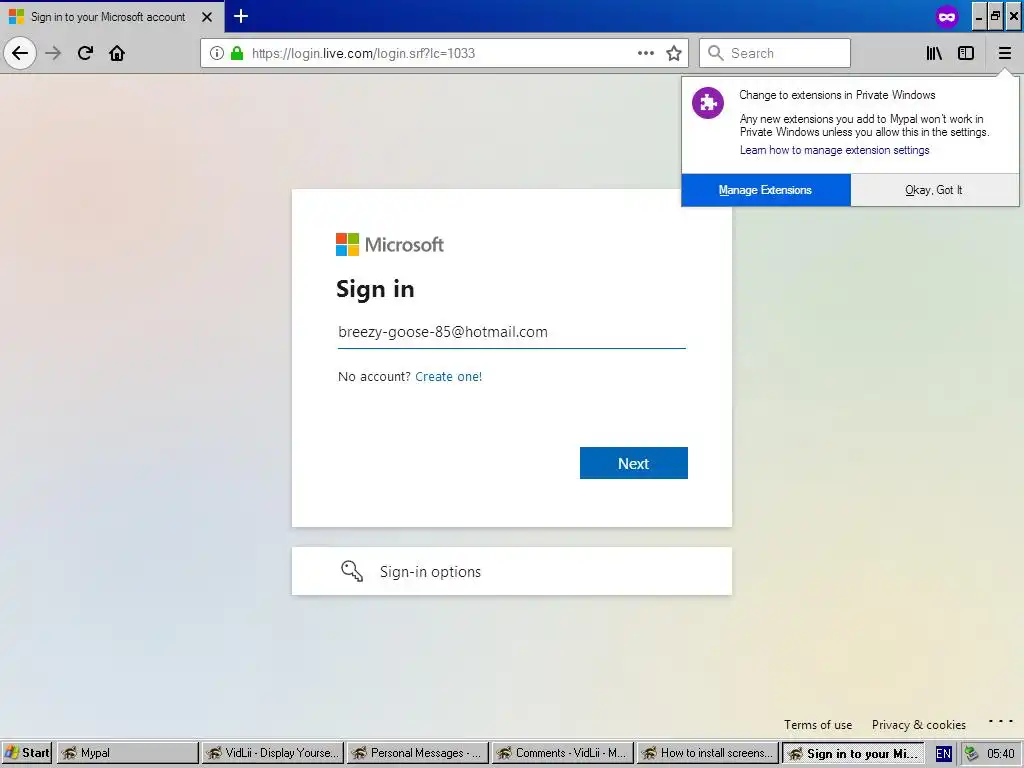The width and height of the screenshot is (1024, 768).
Task: Click Sign in to your Mi... taskbar button
Action: coord(853,753)
